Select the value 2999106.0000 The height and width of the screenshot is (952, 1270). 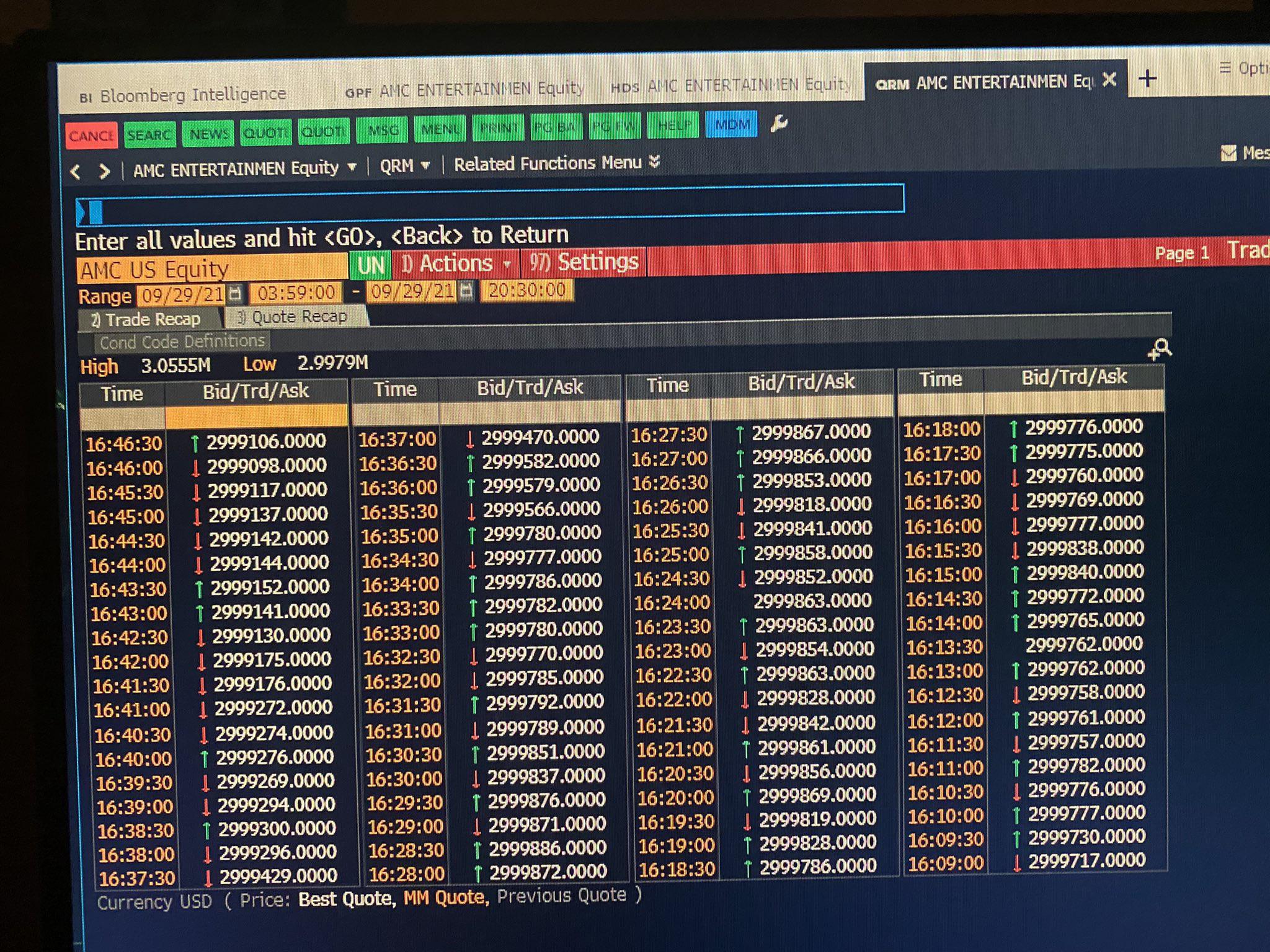coord(266,441)
